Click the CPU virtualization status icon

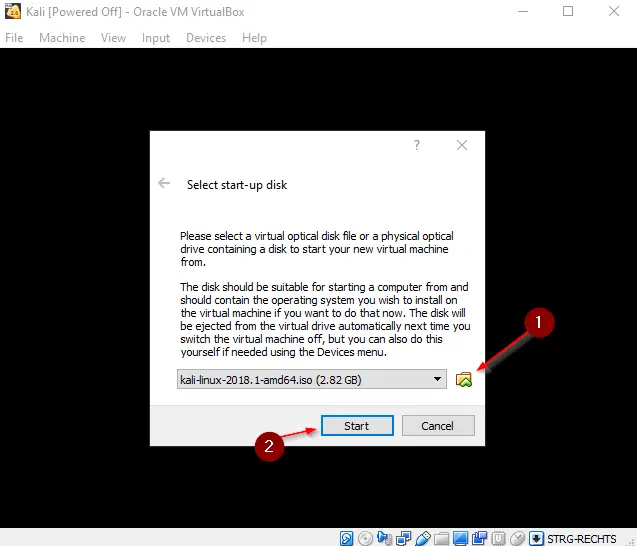pos(498,538)
